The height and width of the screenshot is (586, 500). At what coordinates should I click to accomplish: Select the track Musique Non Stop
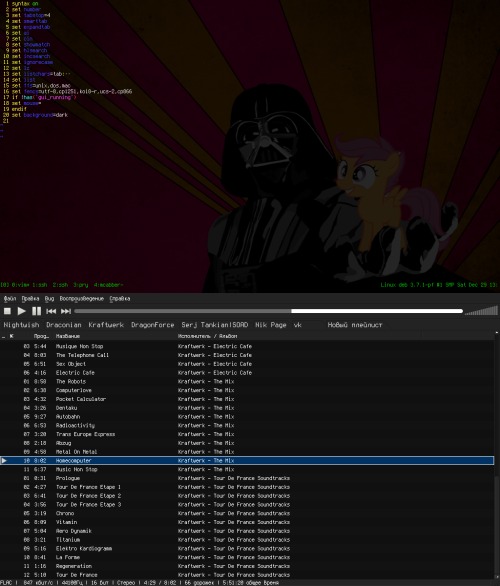click(x=247, y=346)
